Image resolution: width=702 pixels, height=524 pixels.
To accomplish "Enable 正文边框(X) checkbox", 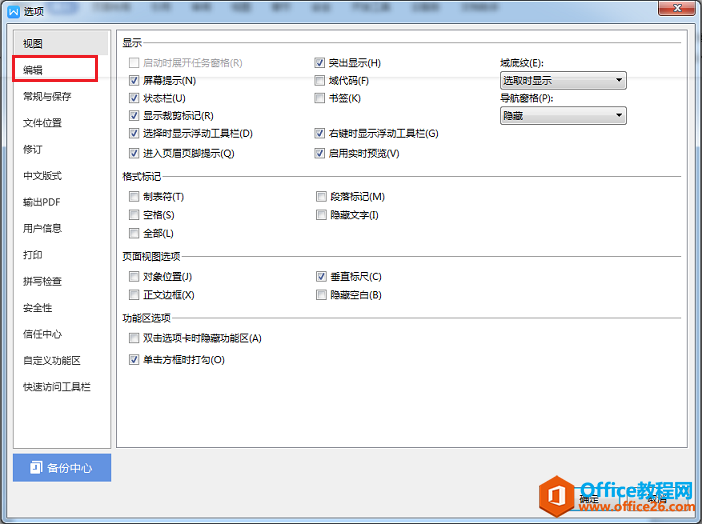I will [134, 295].
